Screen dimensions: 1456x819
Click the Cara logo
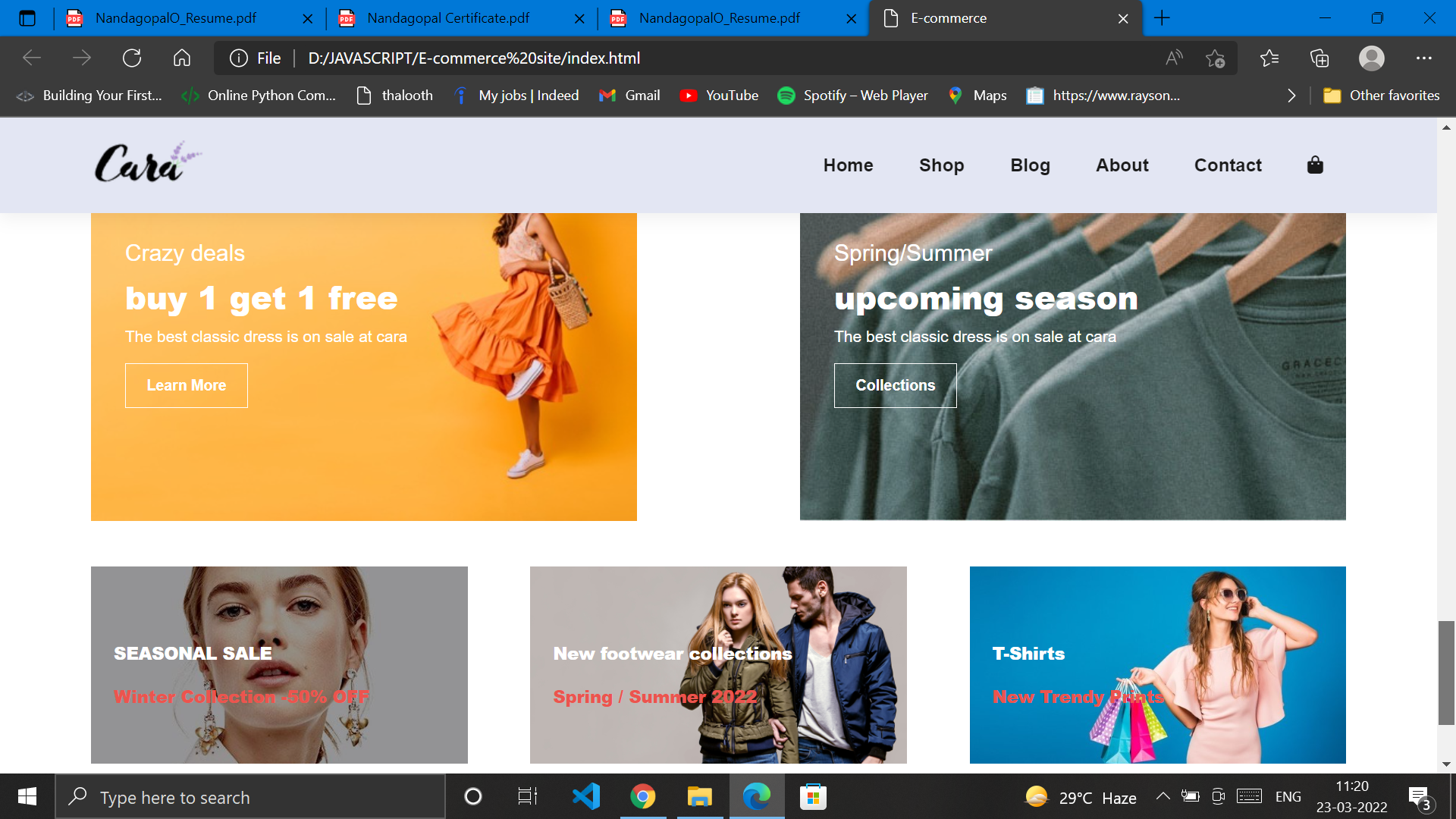pos(148,162)
